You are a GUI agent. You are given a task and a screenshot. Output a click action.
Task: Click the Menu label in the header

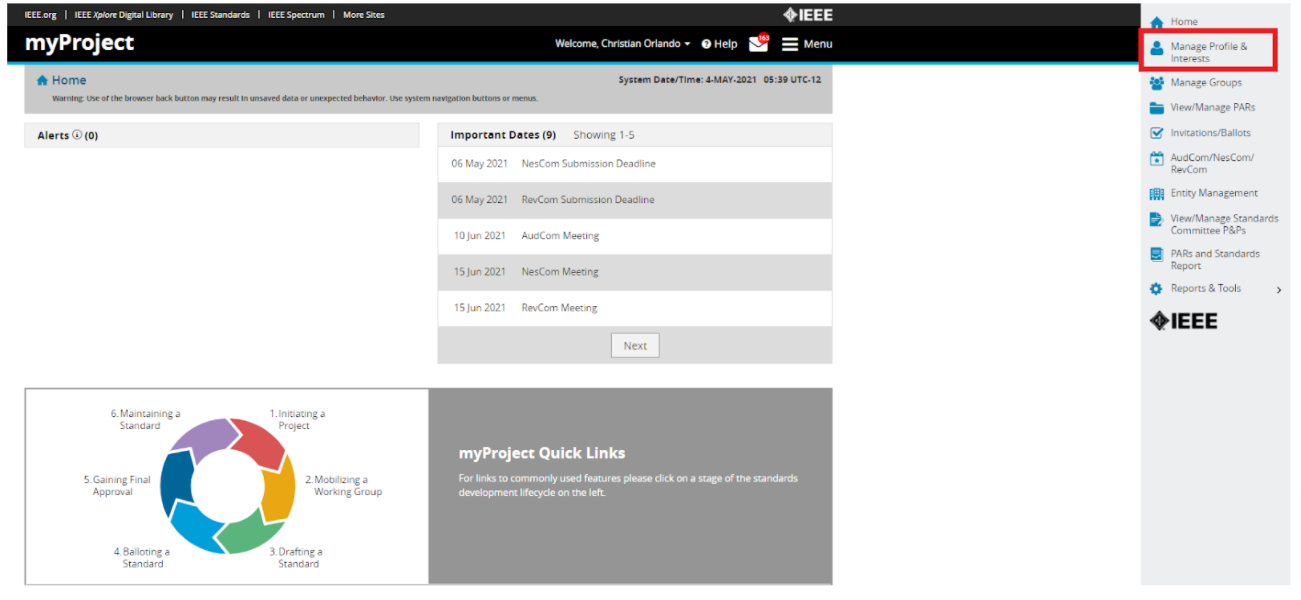coord(818,44)
